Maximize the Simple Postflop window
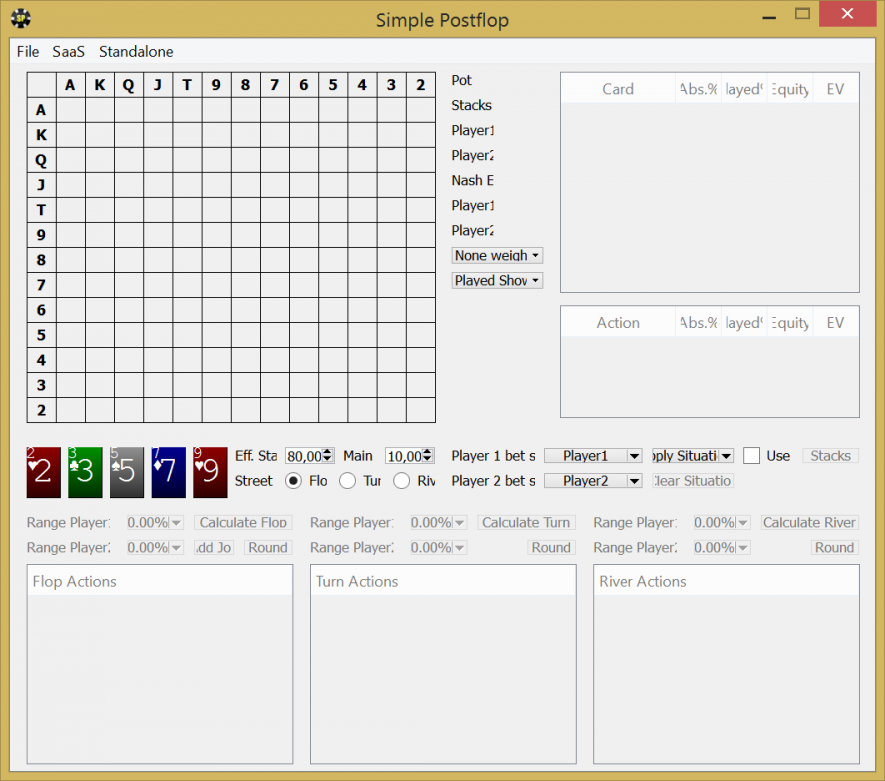Screen dimensions: 885x781 pyautogui.click(x=802, y=14)
